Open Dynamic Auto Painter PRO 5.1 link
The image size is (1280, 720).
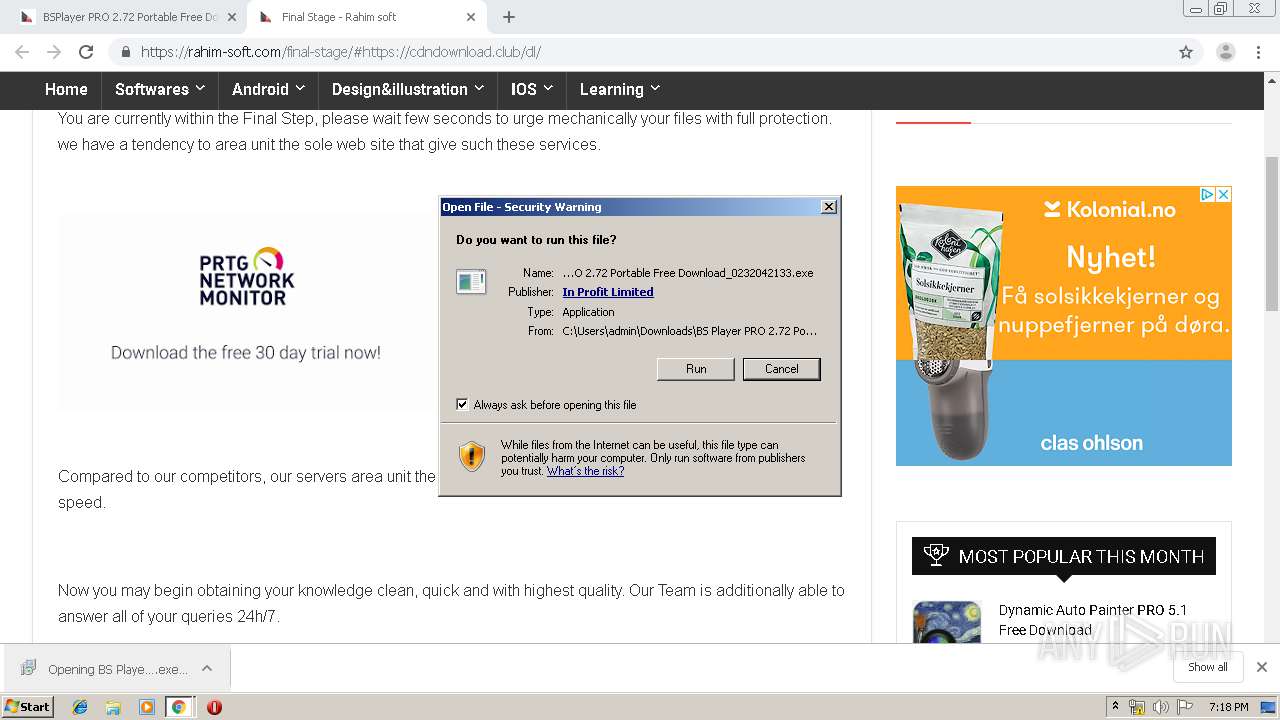[1093, 620]
